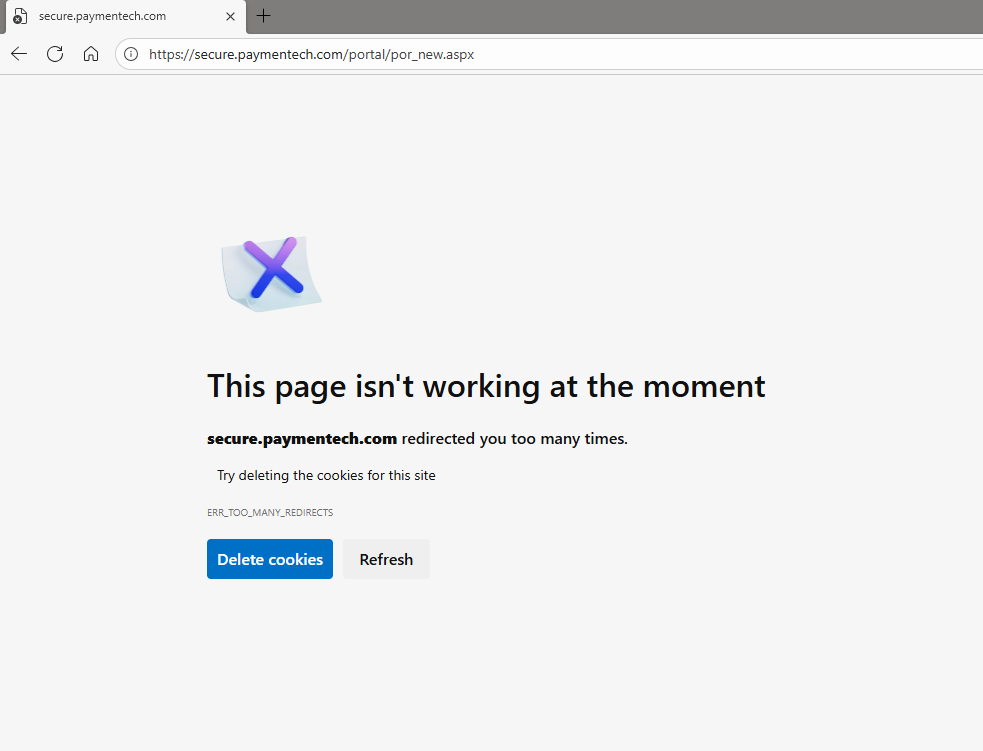Close the secure.paymentech.com tab

pos(231,16)
